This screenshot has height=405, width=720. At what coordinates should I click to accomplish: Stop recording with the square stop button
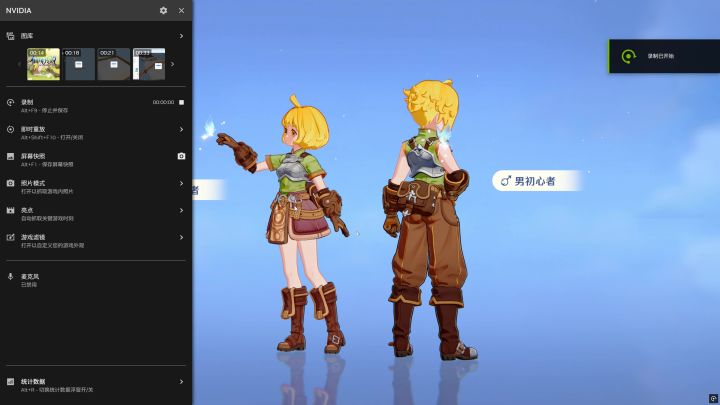click(x=181, y=102)
